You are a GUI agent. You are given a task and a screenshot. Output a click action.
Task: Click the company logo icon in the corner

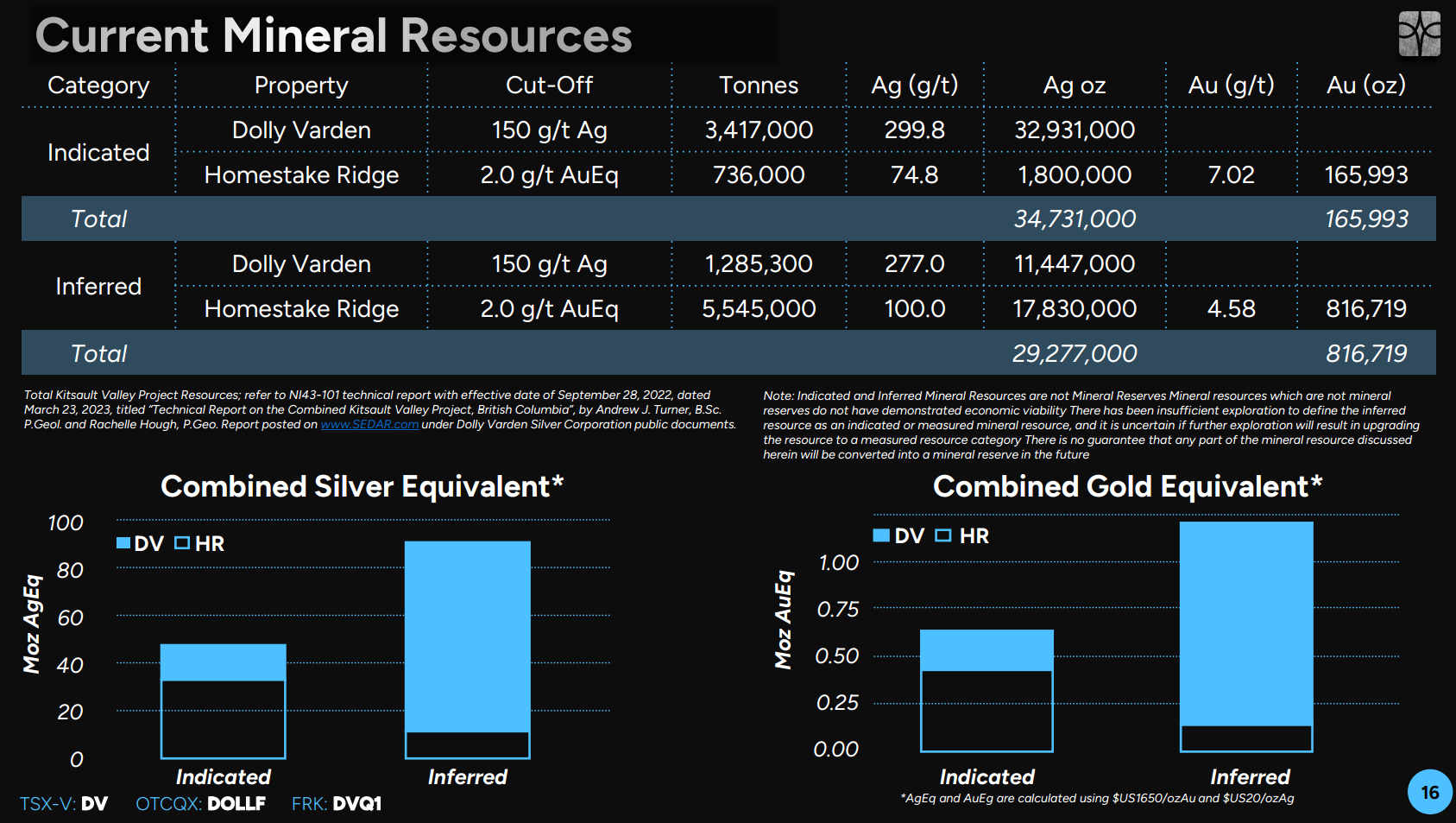coord(1420,34)
